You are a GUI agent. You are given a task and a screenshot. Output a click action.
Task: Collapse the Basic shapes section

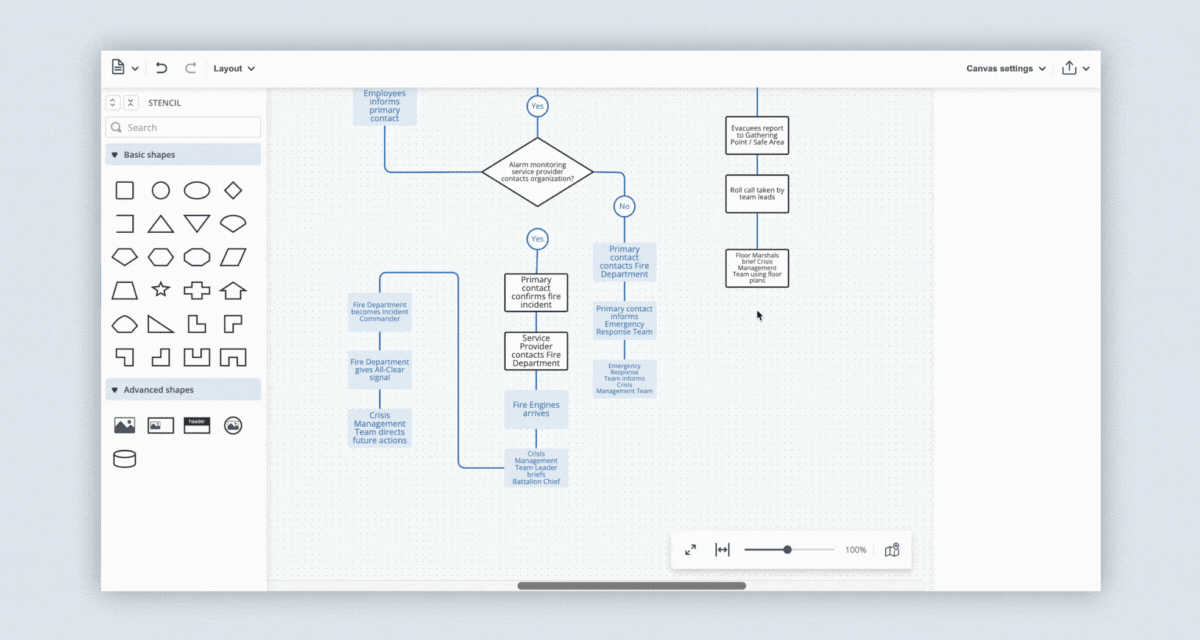point(113,154)
